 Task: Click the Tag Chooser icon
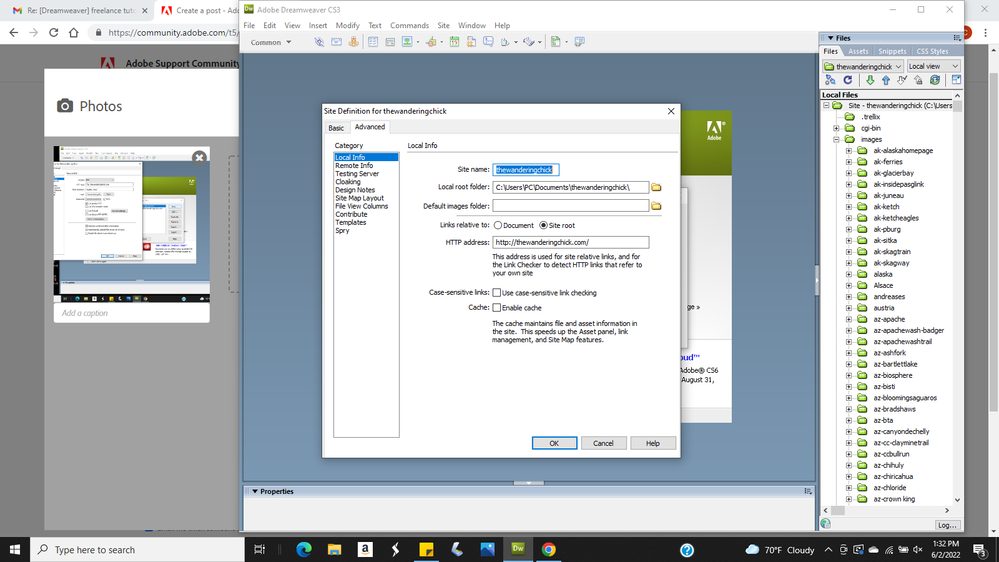pyautogui.click(x=579, y=42)
